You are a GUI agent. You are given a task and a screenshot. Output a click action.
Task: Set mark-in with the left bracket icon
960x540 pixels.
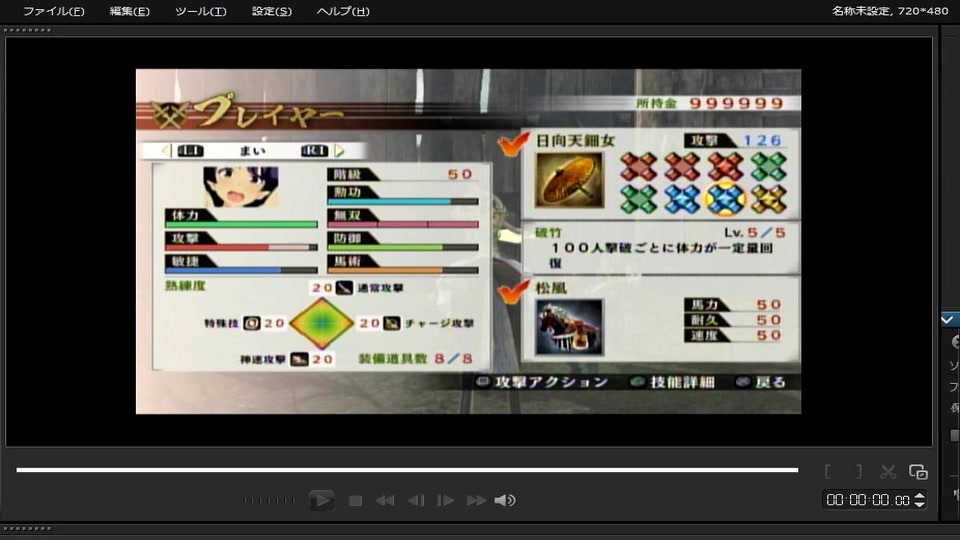click(828, 471)
